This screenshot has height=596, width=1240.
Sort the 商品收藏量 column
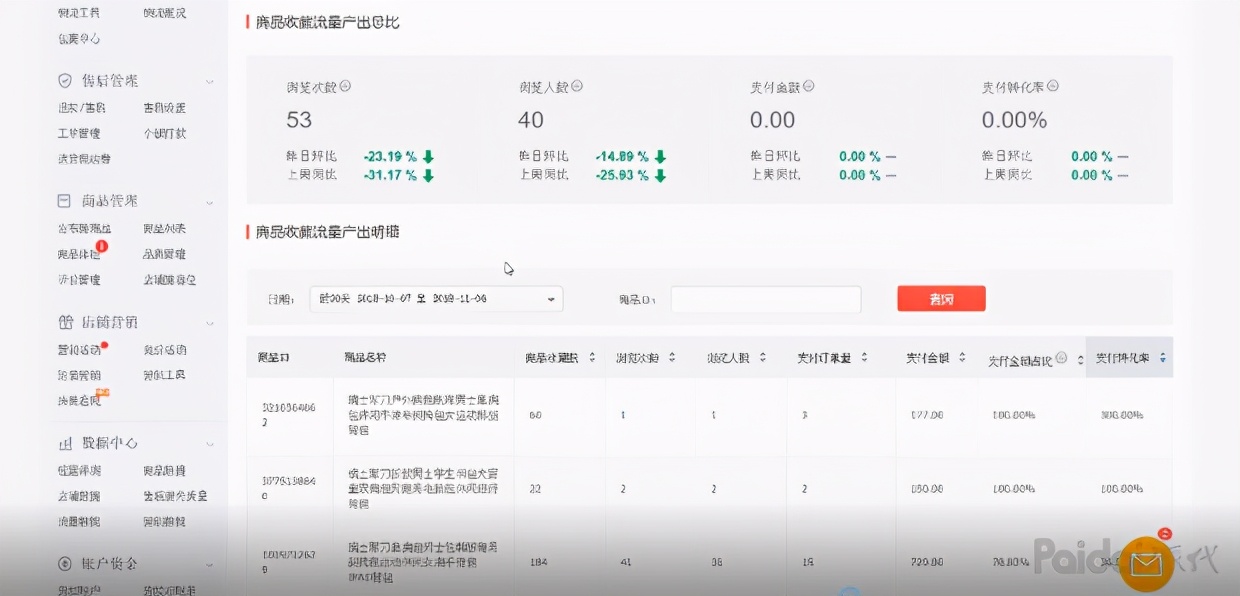[x=590, y=356]
